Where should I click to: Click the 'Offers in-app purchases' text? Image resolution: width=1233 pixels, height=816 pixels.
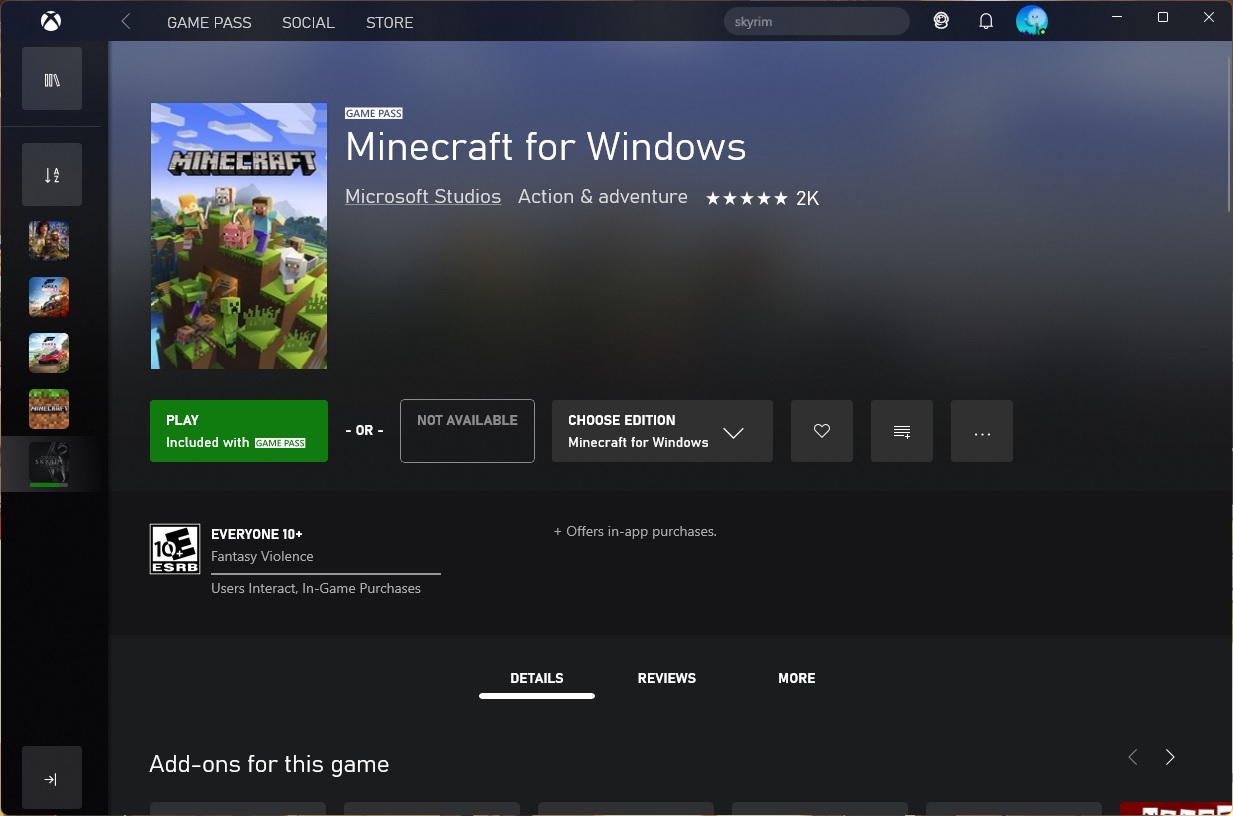pos(635,531)
